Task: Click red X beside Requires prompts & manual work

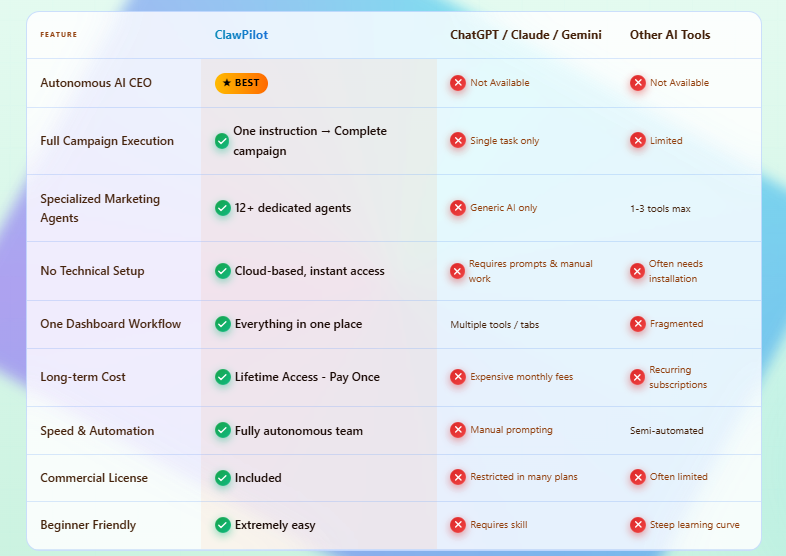Action: [x=457, y=271]
